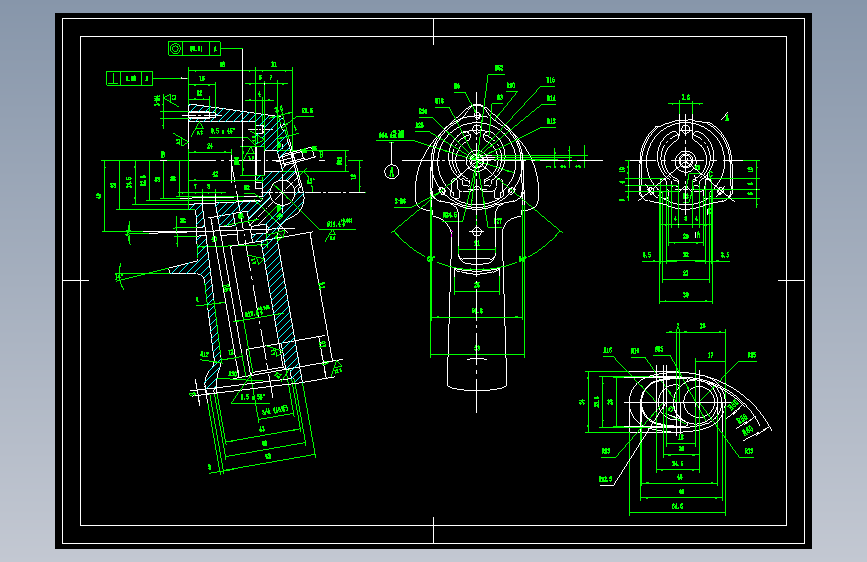Select the concentricity symbol in the tolerance frame
The image size is (867, 562).
coord(175,49)
